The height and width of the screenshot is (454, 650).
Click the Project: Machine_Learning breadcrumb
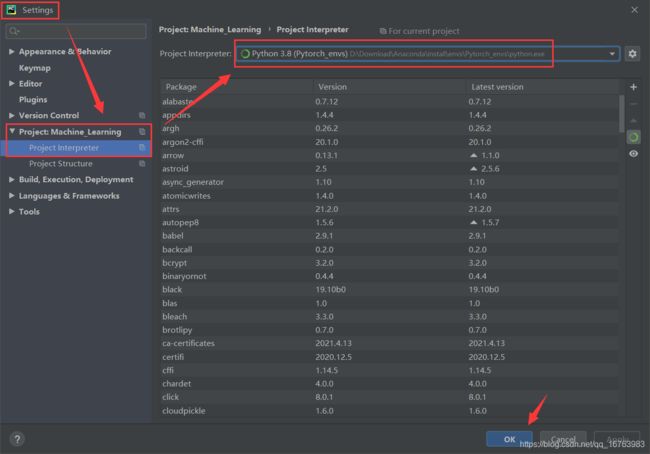click(x=210, y=29)
